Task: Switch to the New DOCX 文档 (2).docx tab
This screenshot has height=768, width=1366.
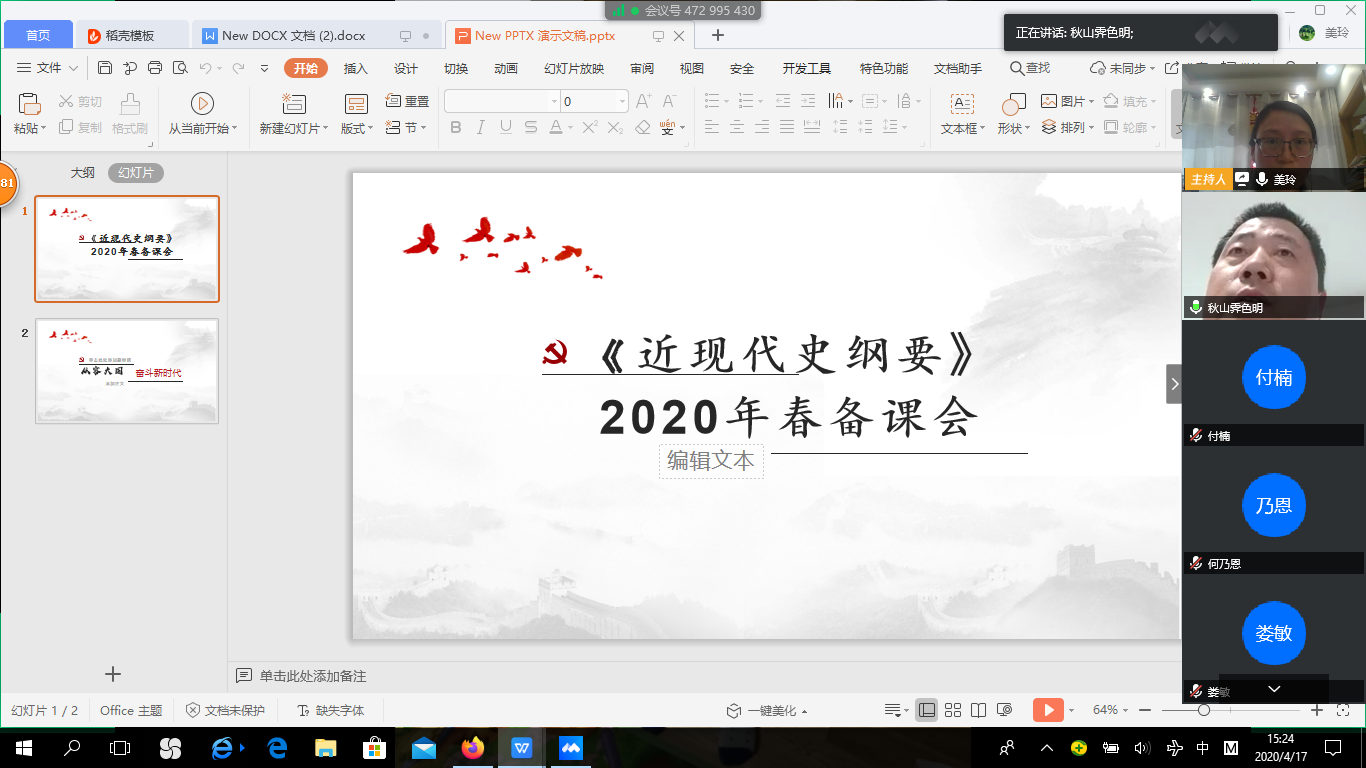Action: coord(293,35)
